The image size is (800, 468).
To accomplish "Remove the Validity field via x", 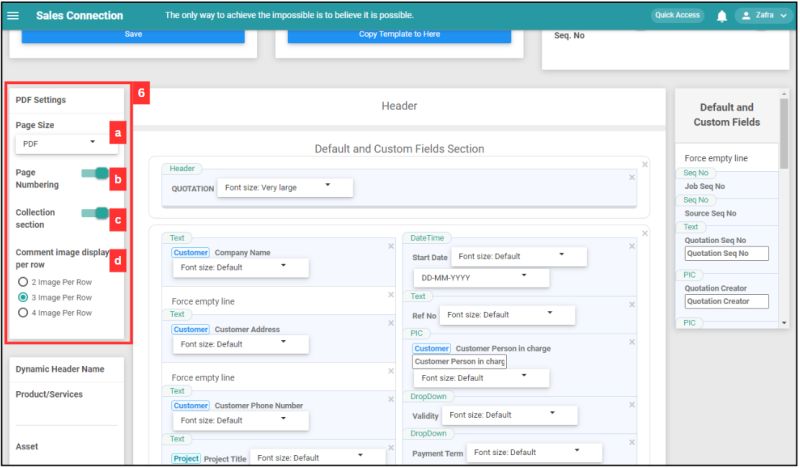I will (x=632, y=405).
